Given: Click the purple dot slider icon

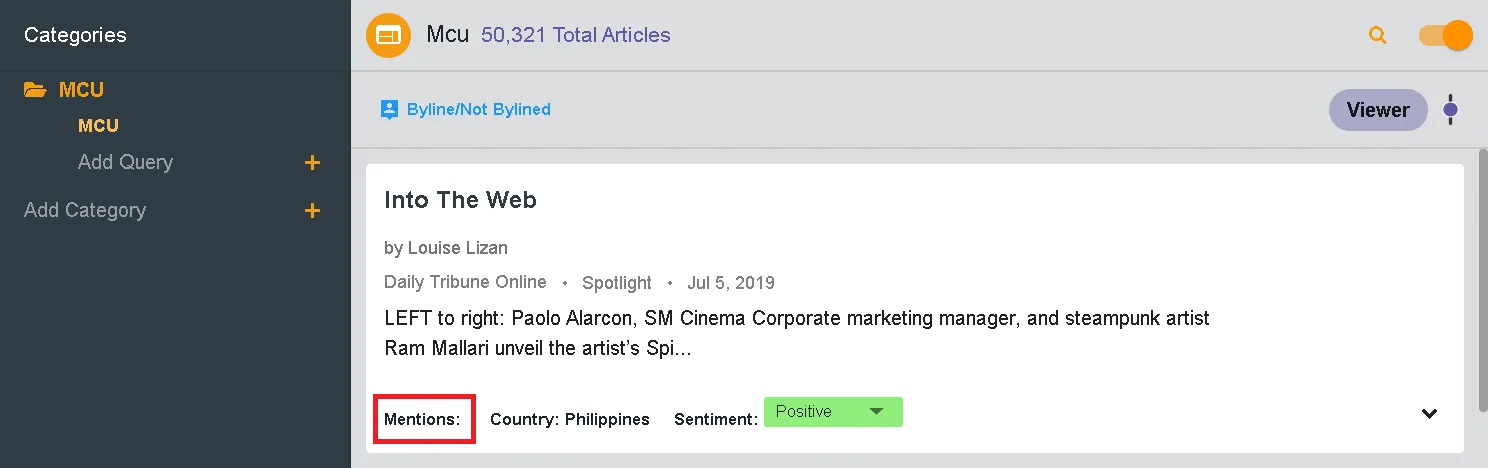Looking at the screenshot, I should 1451,110.
